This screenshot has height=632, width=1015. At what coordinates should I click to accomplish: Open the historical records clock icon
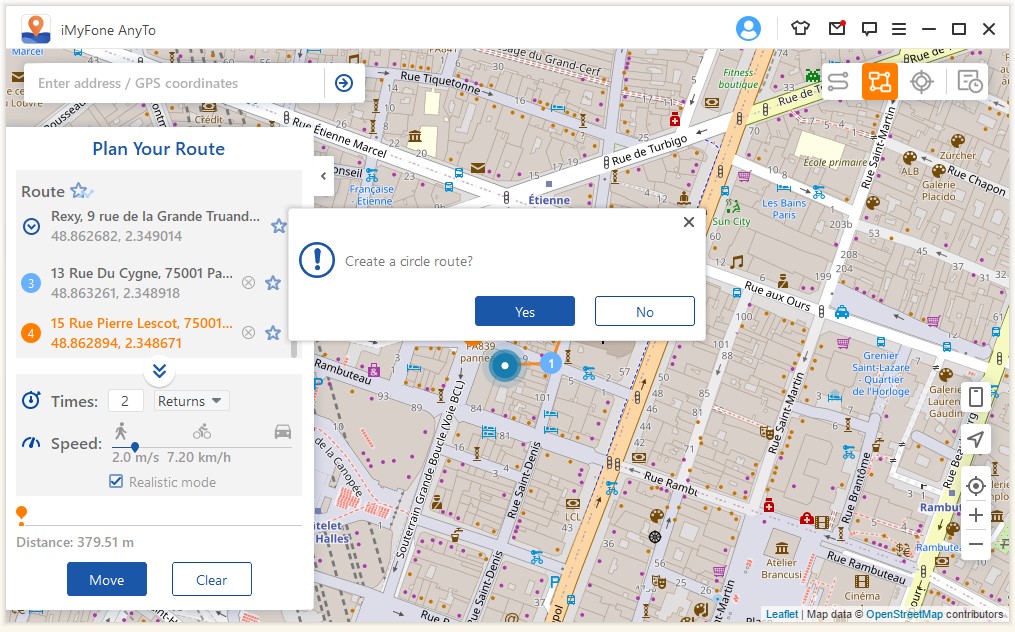pyautogui.click(x=969, y=82)
